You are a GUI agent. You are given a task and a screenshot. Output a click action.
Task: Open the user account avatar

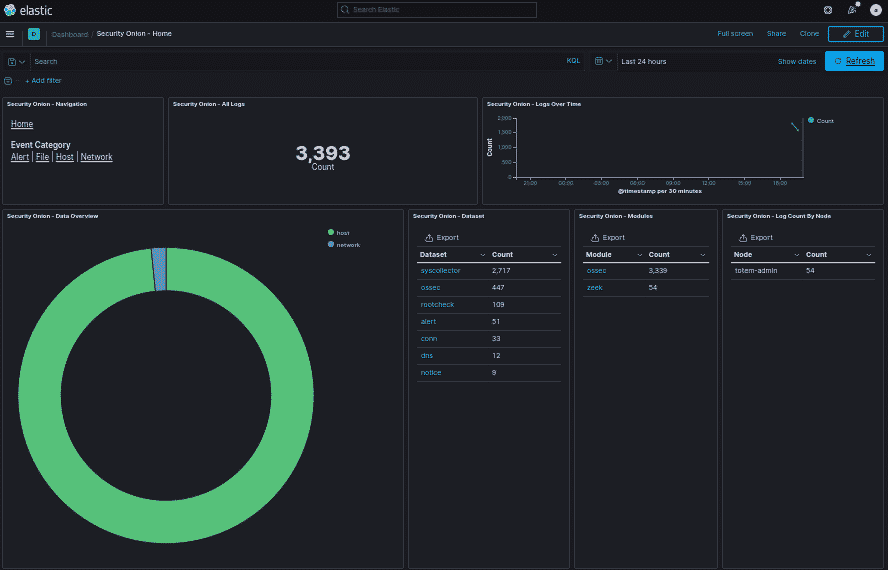coord(876,10)
